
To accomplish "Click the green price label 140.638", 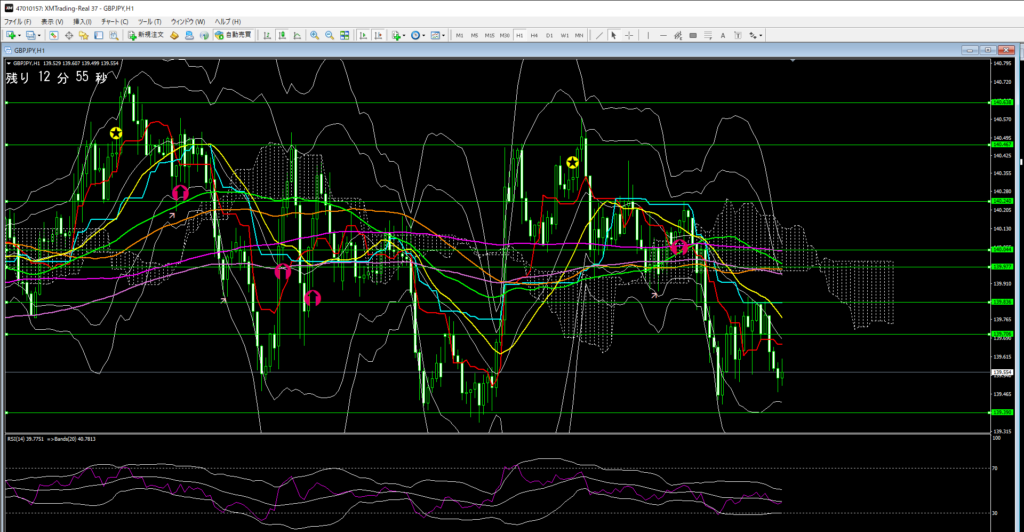I will coord(1002,102).
